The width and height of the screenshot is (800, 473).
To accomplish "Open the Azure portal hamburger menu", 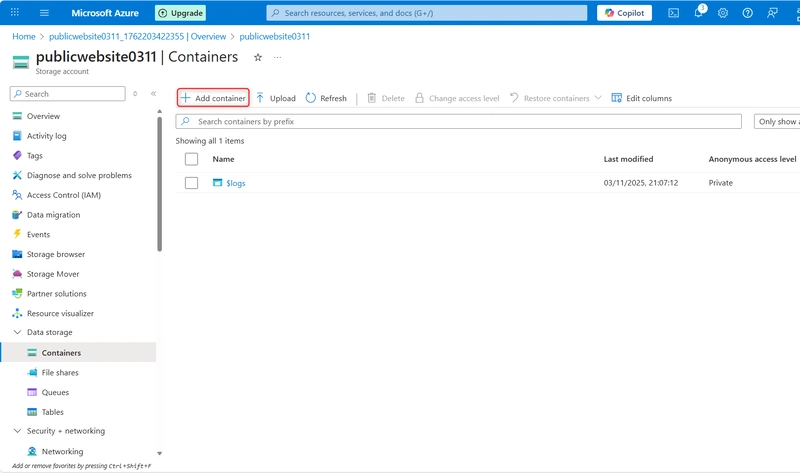I will (x=45, y=13).
